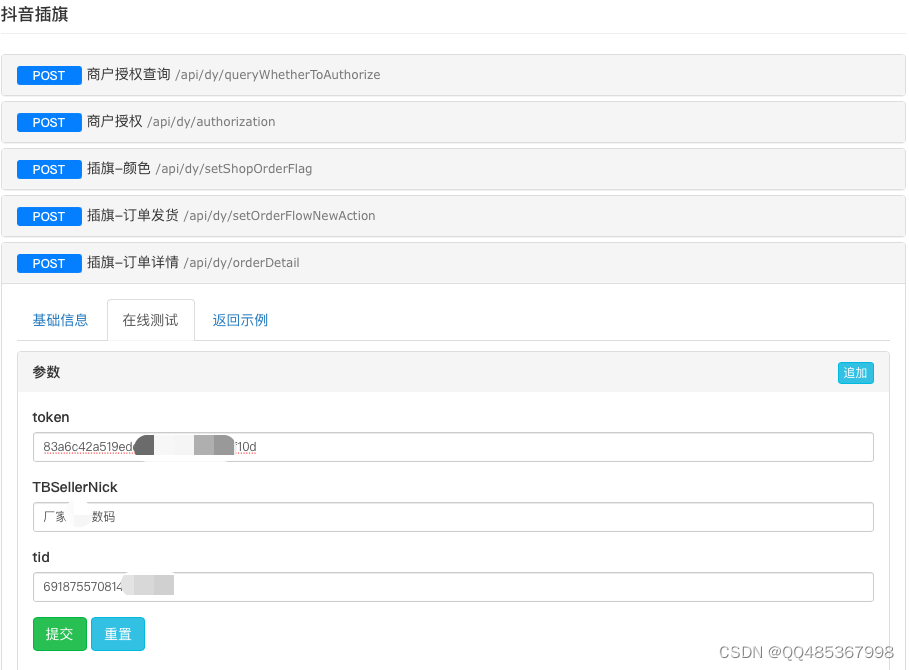The image size is (909, 670).
Task: Click the POST badge of /api/dy/authorization
Action: (x=49, y=122)
